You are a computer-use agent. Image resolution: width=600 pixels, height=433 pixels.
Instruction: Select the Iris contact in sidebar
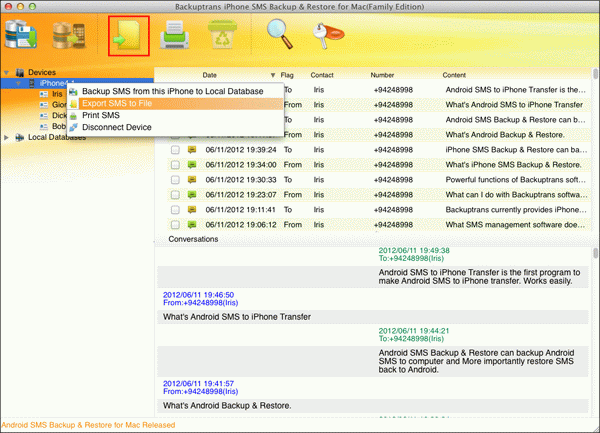[x=57, y=94]
